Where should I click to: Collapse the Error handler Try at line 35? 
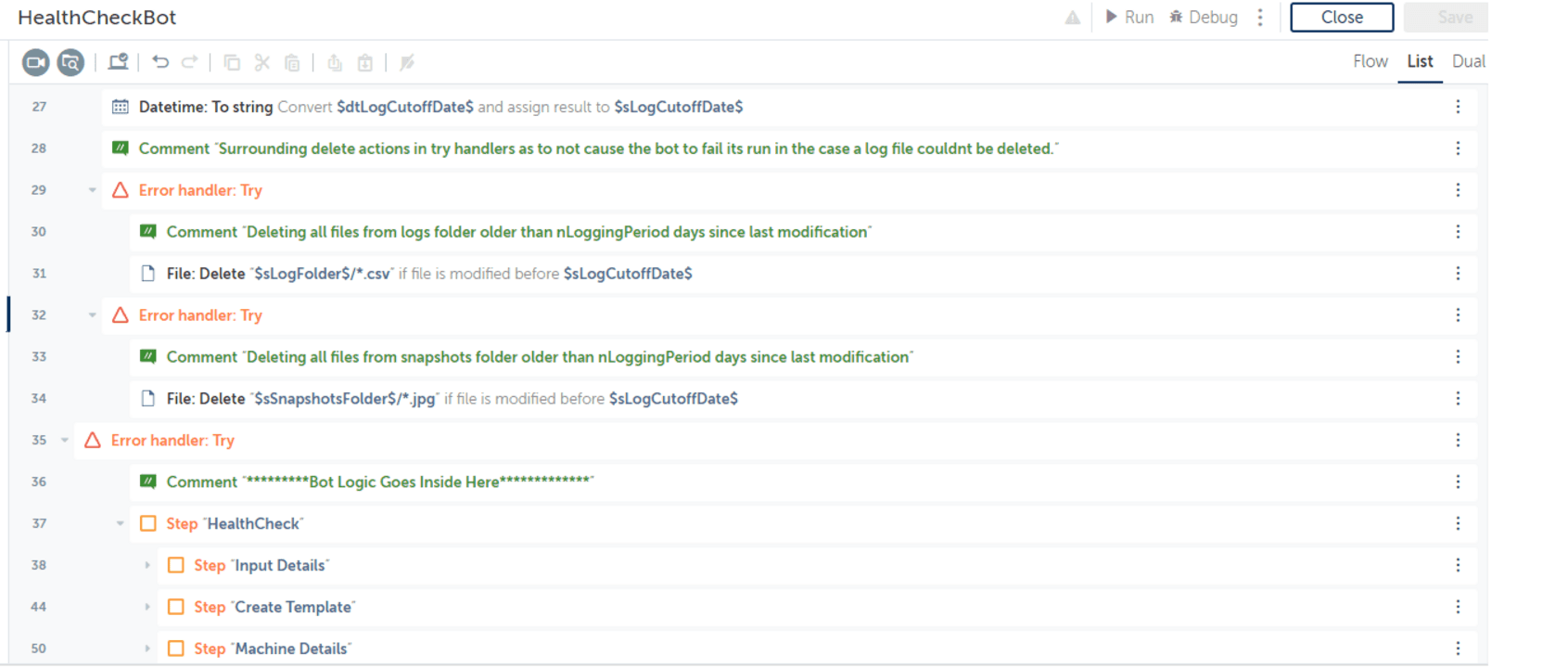pyautogui.click(x=64, y=441)
